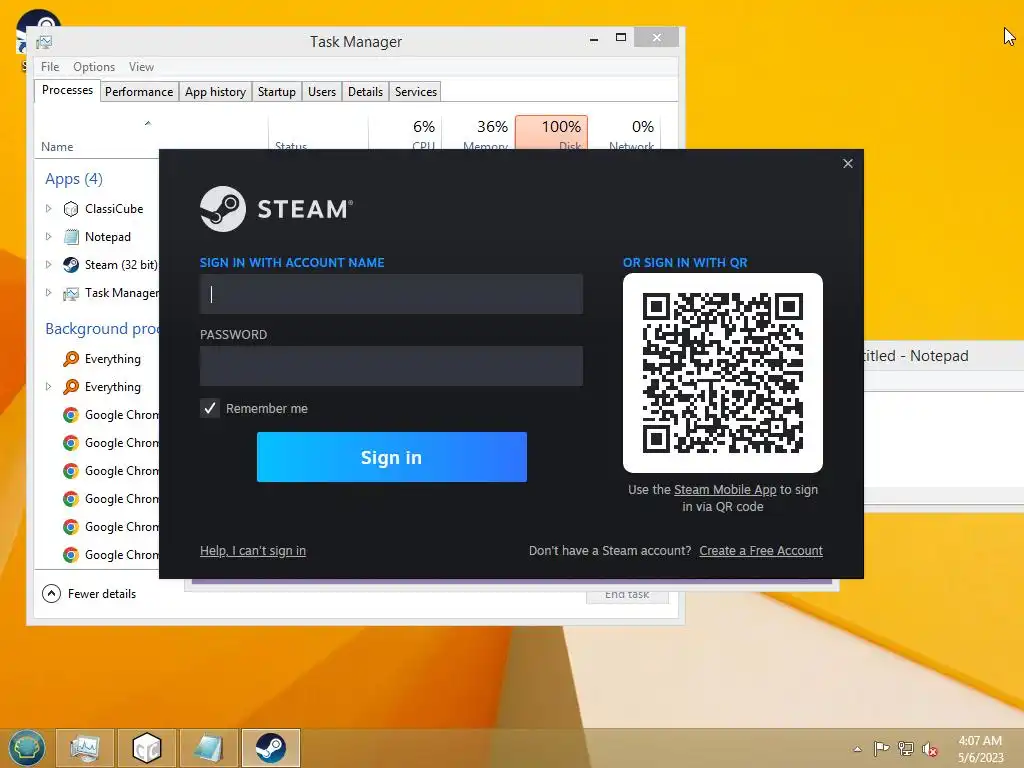Open network tray icon
This screenshot has width=1024, height=768.
[x=905, y=748]
